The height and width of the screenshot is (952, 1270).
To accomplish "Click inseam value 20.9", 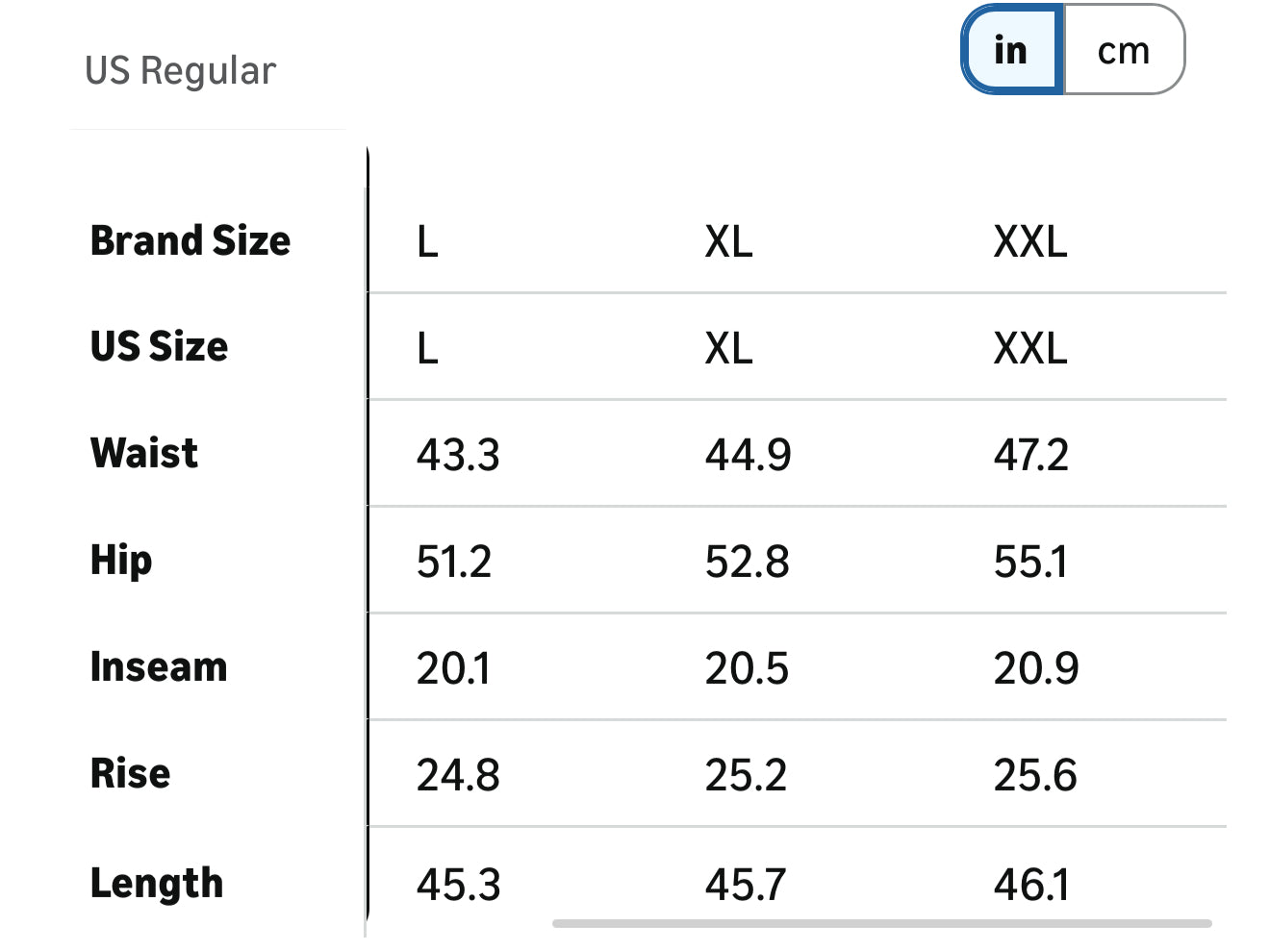I will click(1036, 668).
